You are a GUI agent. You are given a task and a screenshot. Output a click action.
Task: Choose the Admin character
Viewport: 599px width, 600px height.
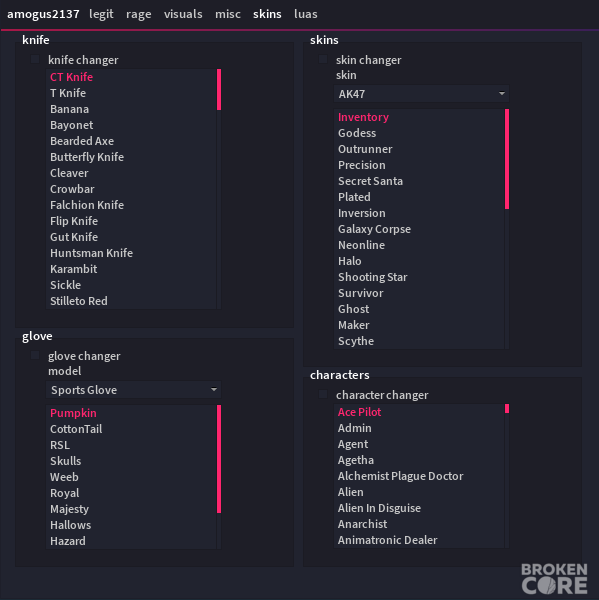[419, 428]
